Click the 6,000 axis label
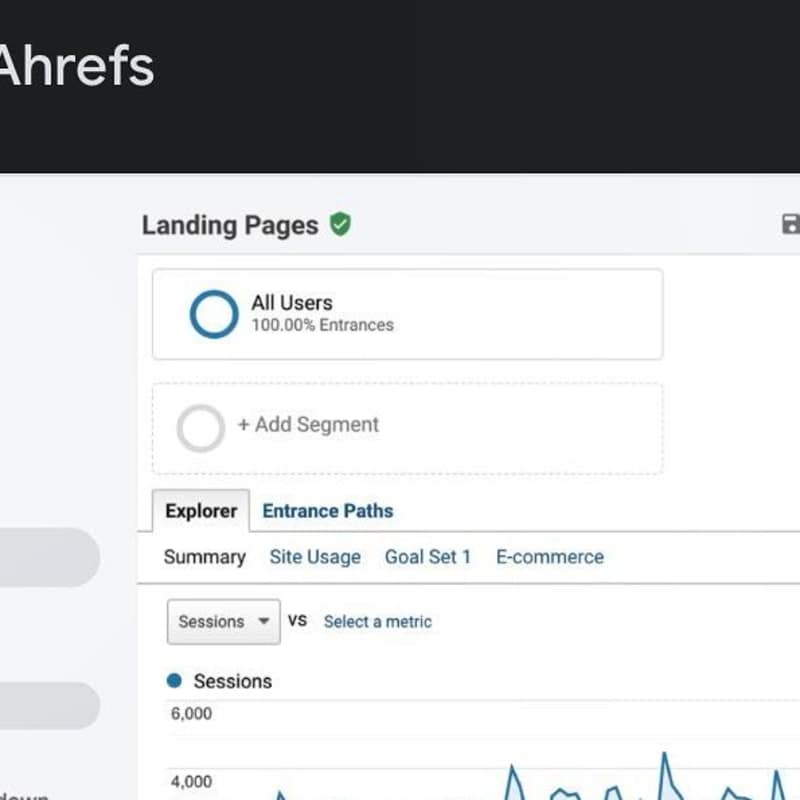This screenshot has height=800, width=800. 191,713
